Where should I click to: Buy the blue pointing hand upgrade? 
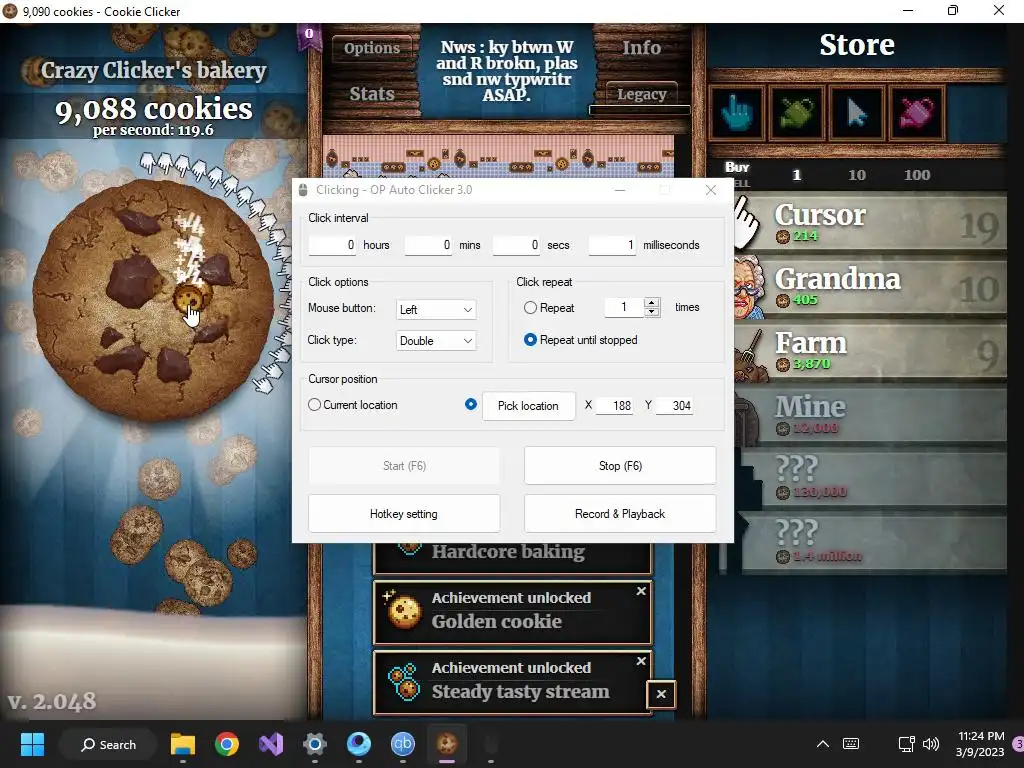click(737, 112)
